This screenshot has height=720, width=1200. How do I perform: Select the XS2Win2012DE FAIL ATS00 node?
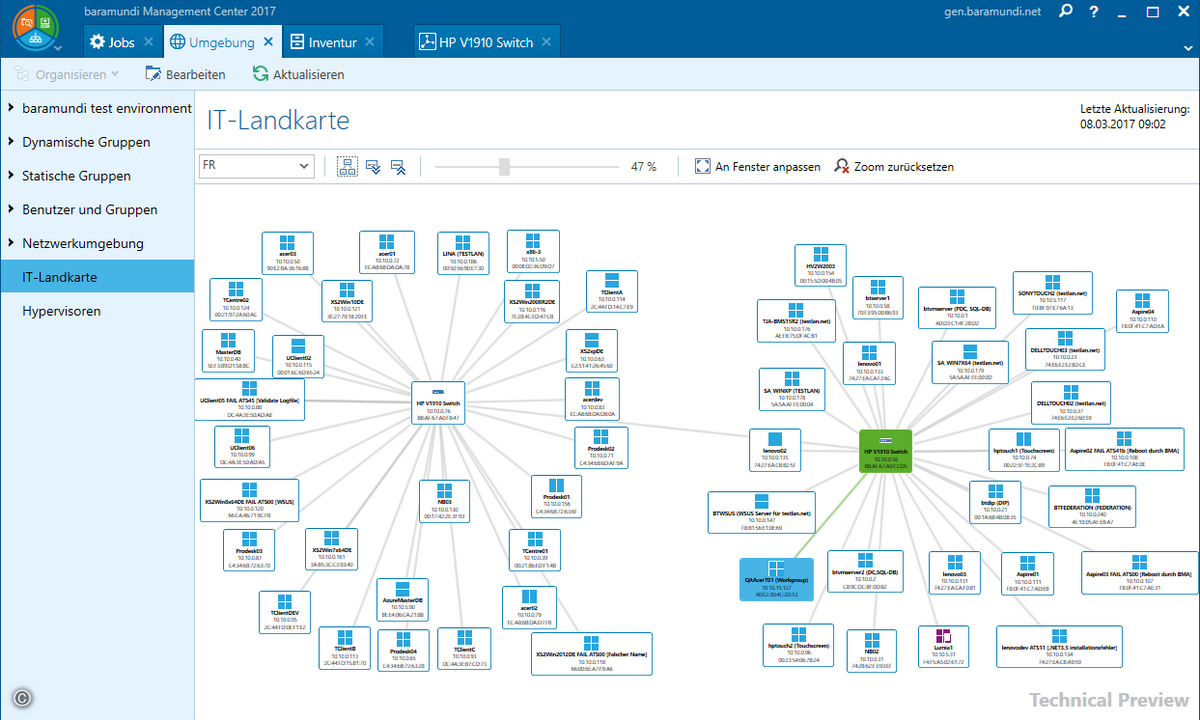coord(591,653)
